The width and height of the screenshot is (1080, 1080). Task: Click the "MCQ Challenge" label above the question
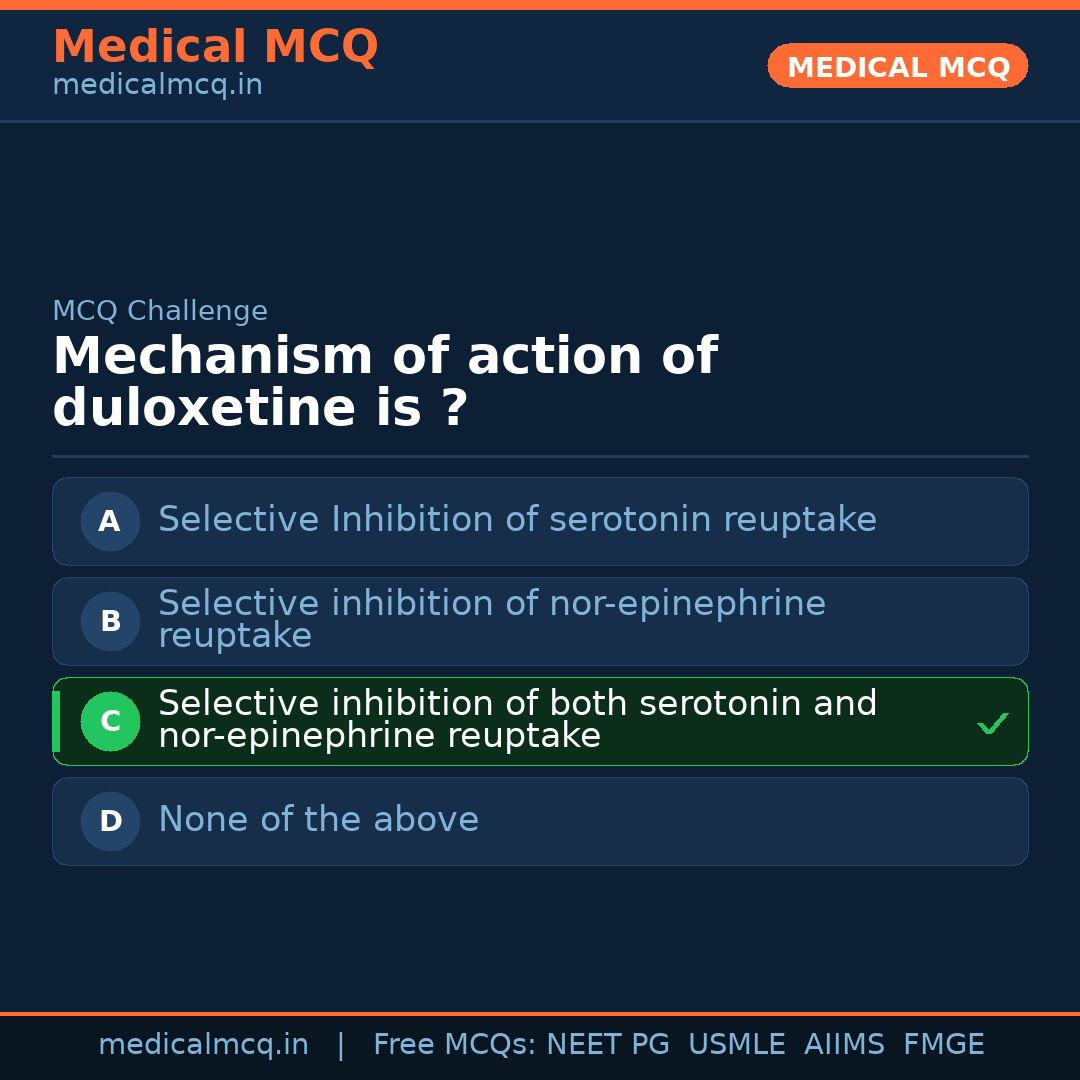point(160,311)
